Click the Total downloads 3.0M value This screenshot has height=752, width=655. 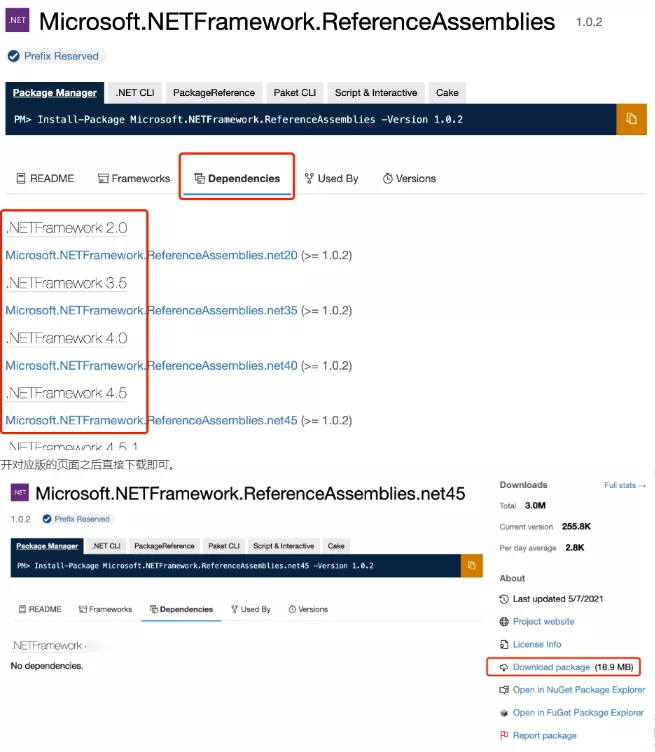pyautogui.click(x=535, y=505)
